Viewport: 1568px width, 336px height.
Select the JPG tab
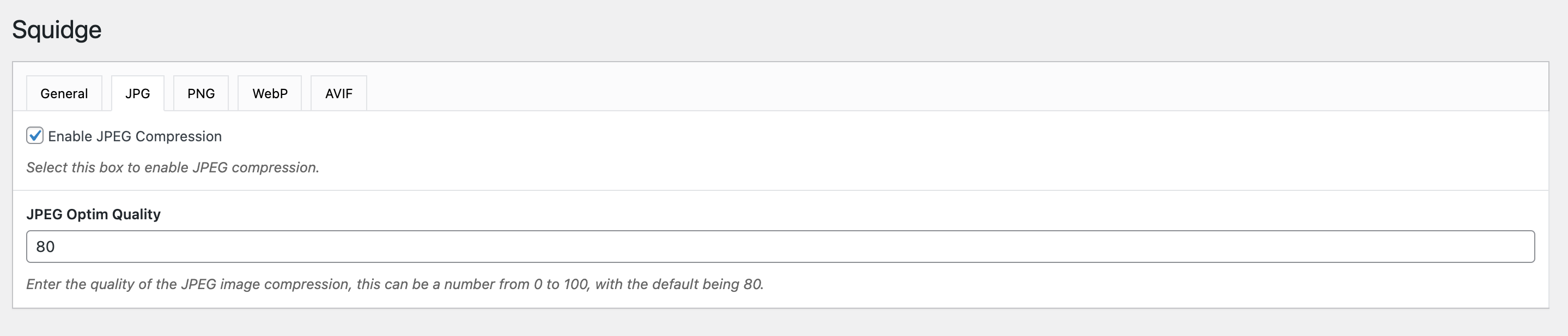point(137,93)
